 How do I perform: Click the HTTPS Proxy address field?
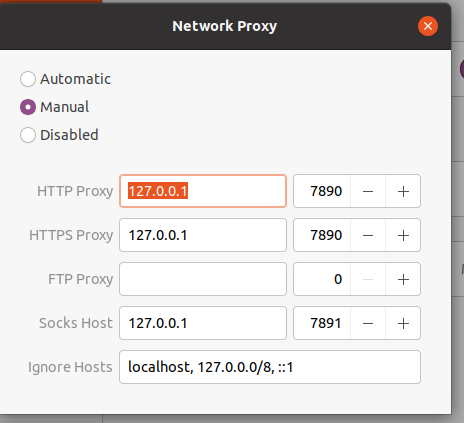(x=203, y=235)
